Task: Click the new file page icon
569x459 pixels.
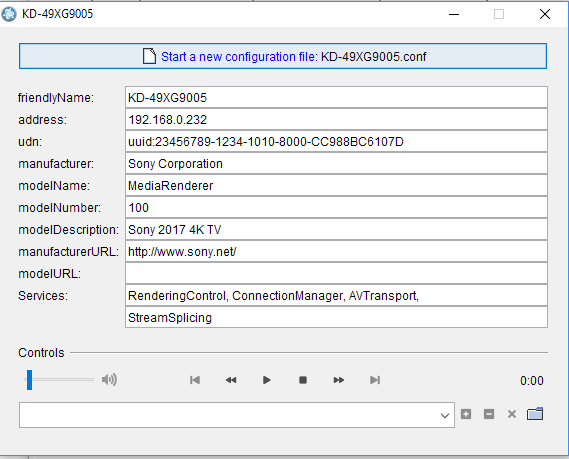Action: click(149, 56)
